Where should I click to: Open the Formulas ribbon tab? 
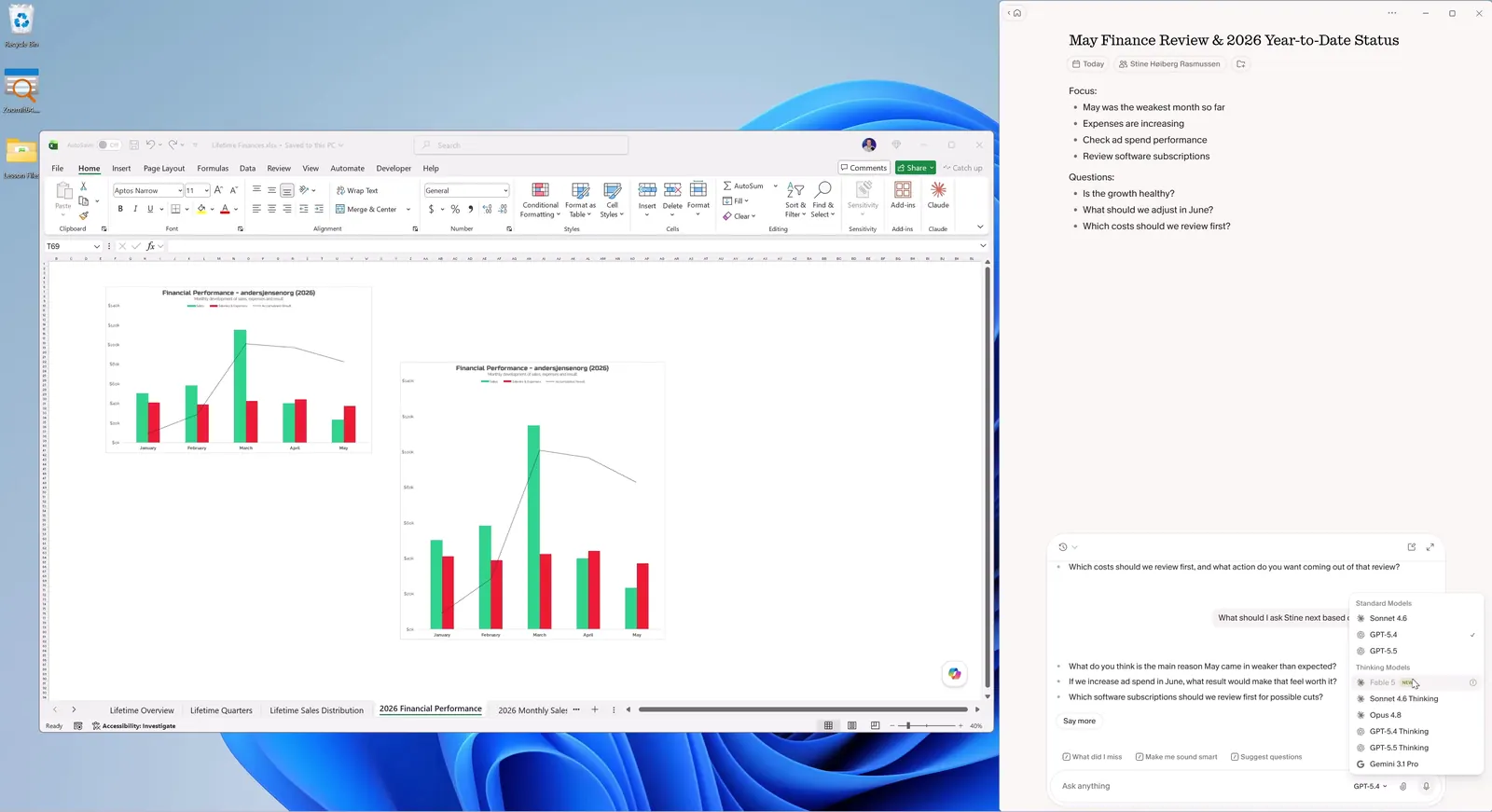[213, 169]
